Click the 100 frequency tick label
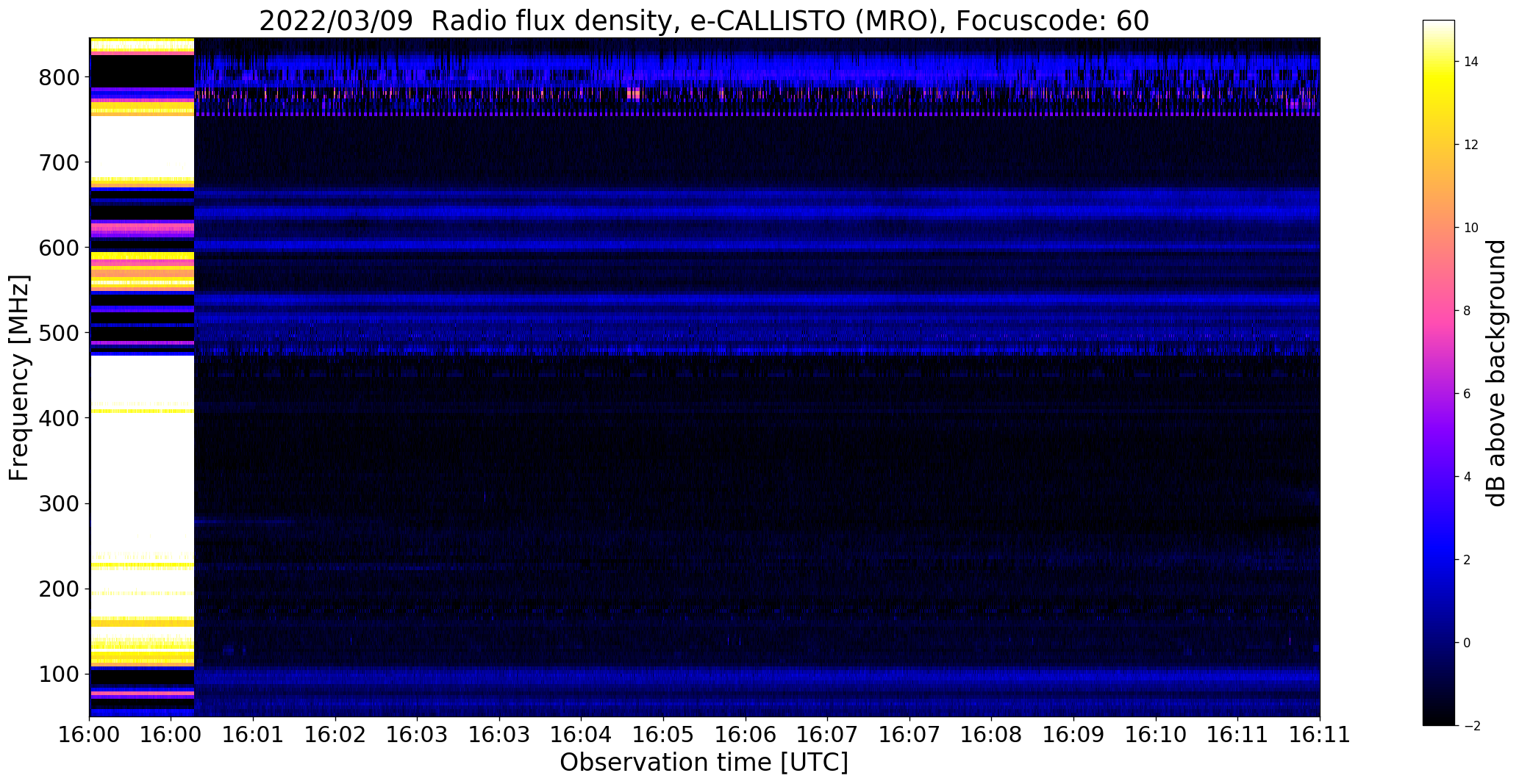The width and height of the screenshot is (1519, 784). click(57, 674)
